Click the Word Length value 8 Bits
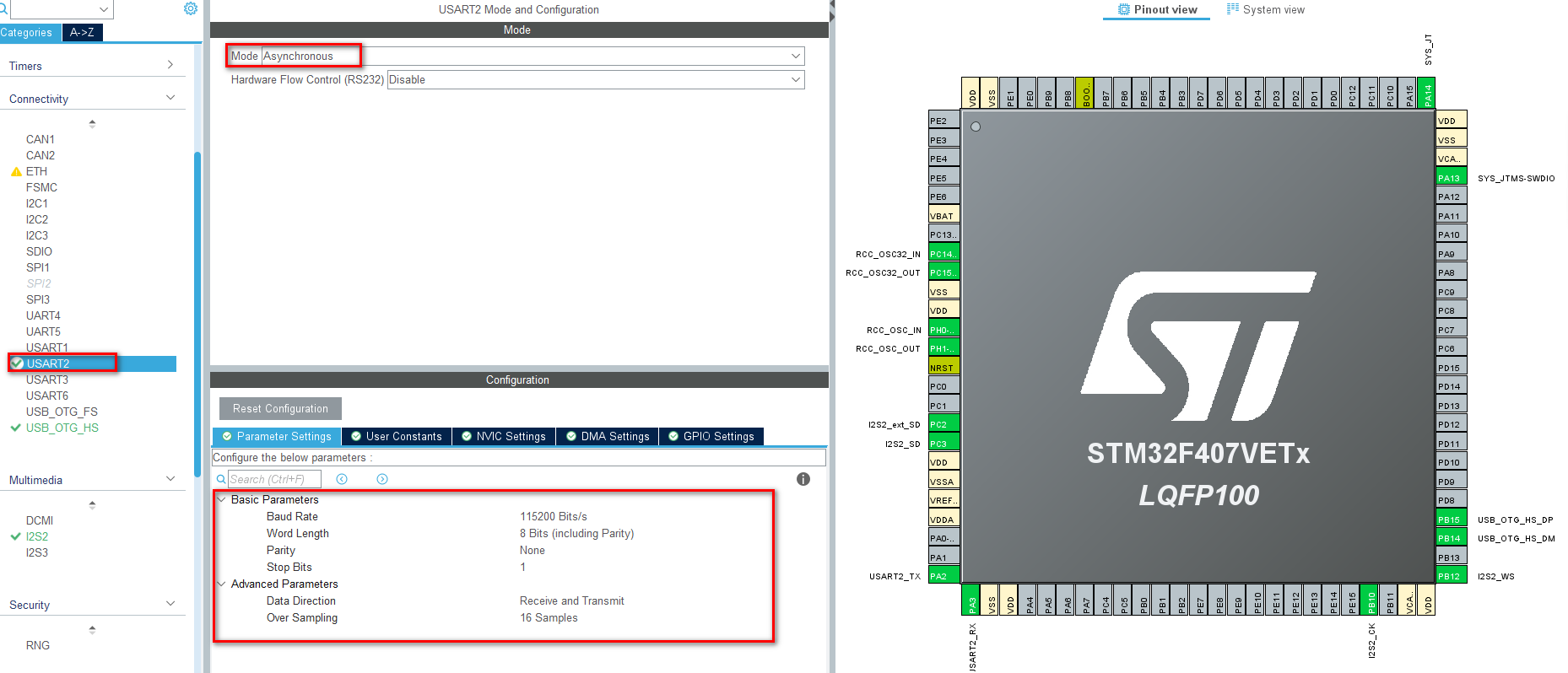Viewport: 1568px width, 673px height. click(577, 533)
